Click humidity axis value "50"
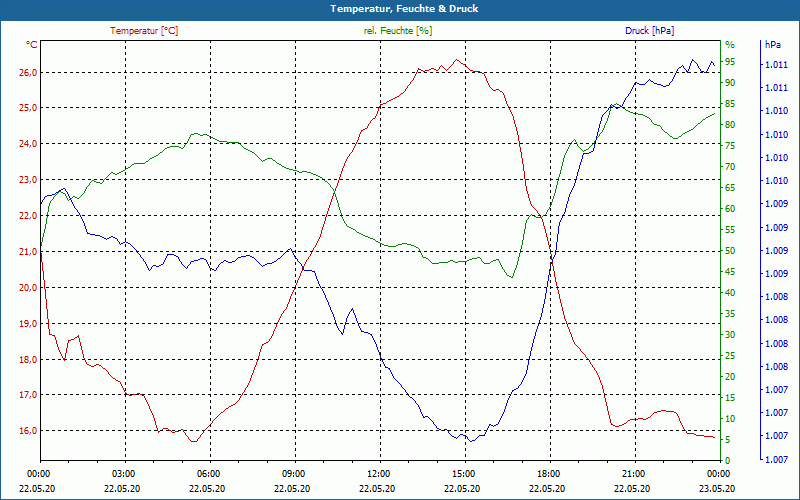 tap(730, 251)
